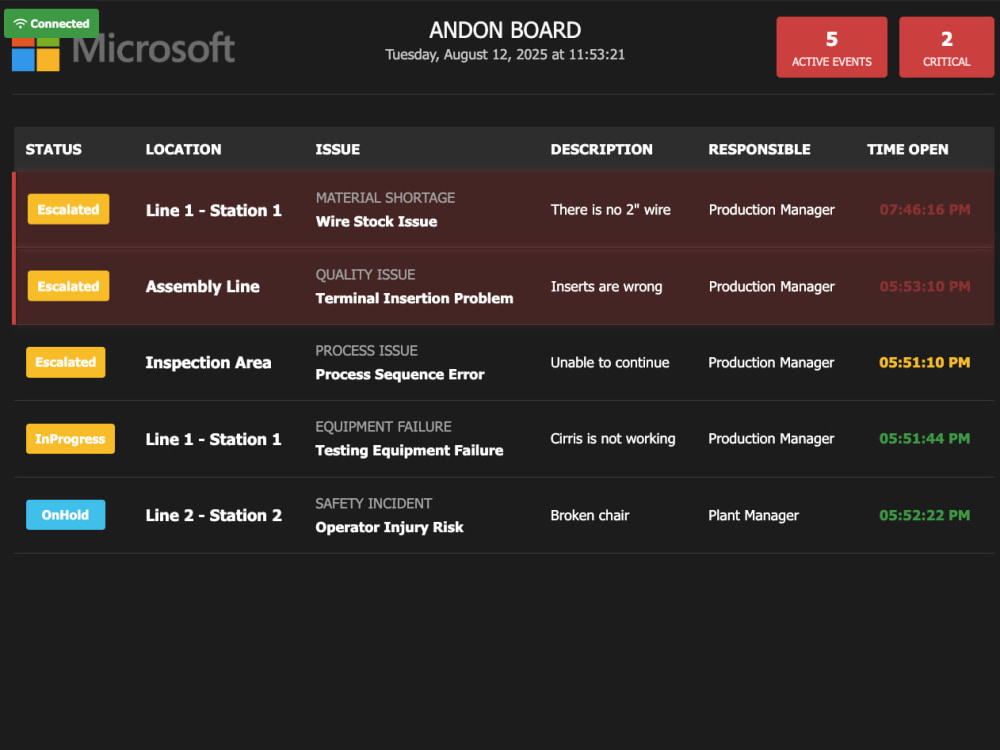Open the 2 Critical counter tile
1000x750 pixels.
pos(946,47)
